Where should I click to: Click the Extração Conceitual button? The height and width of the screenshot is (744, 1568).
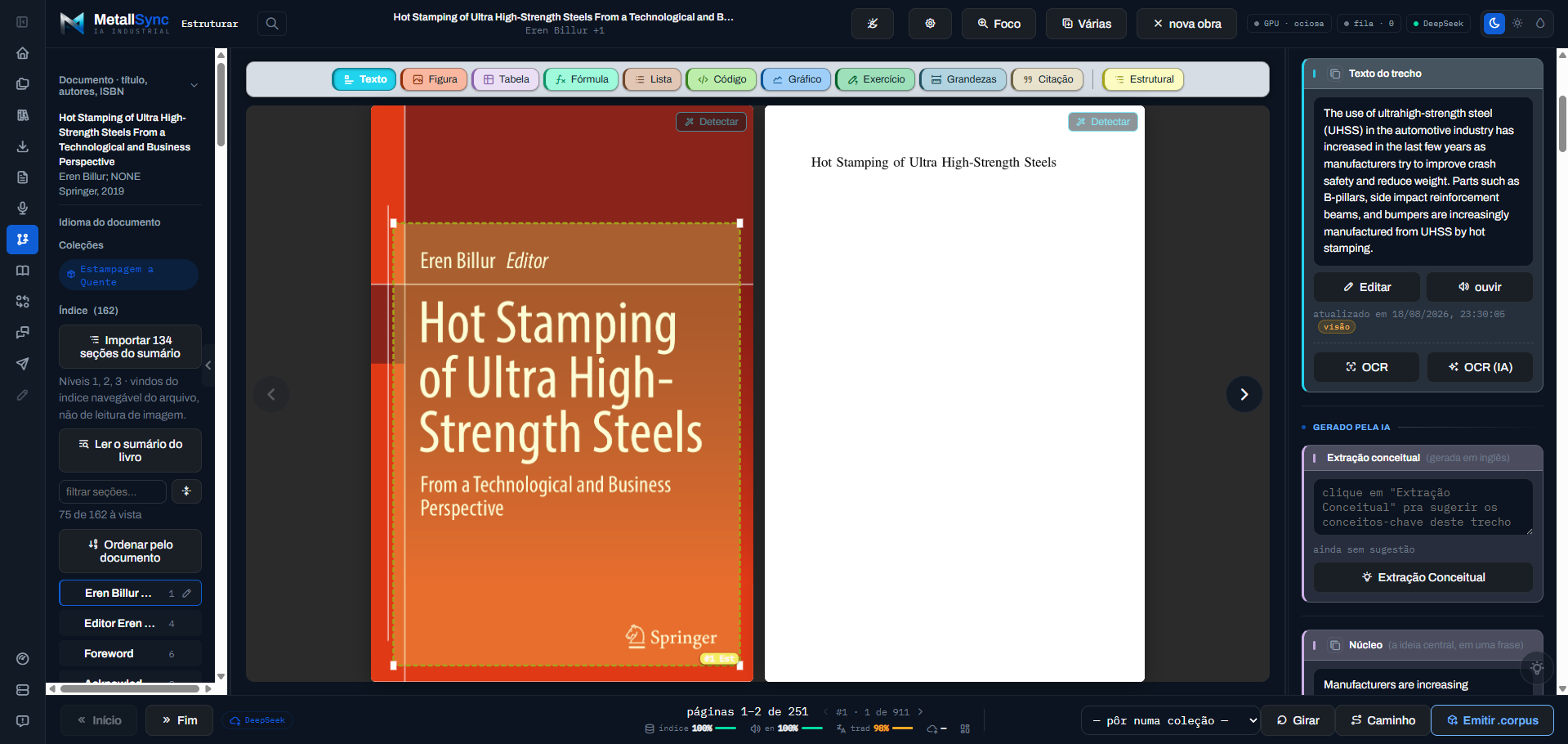click(x=1423, y=577)
